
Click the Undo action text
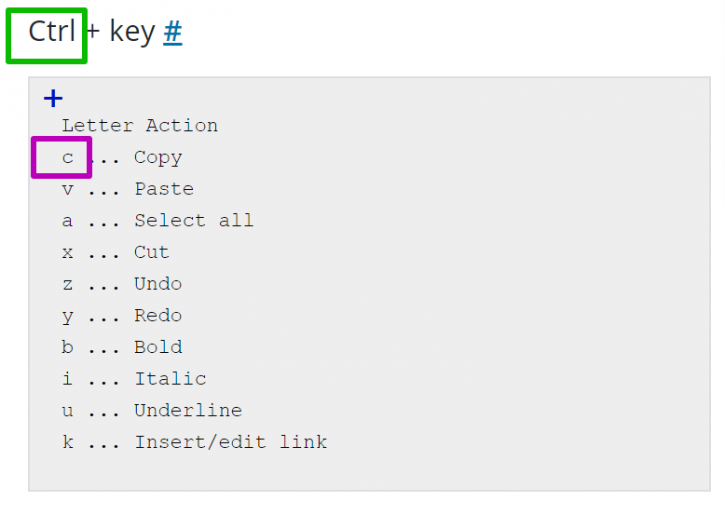tap(158, 283)
